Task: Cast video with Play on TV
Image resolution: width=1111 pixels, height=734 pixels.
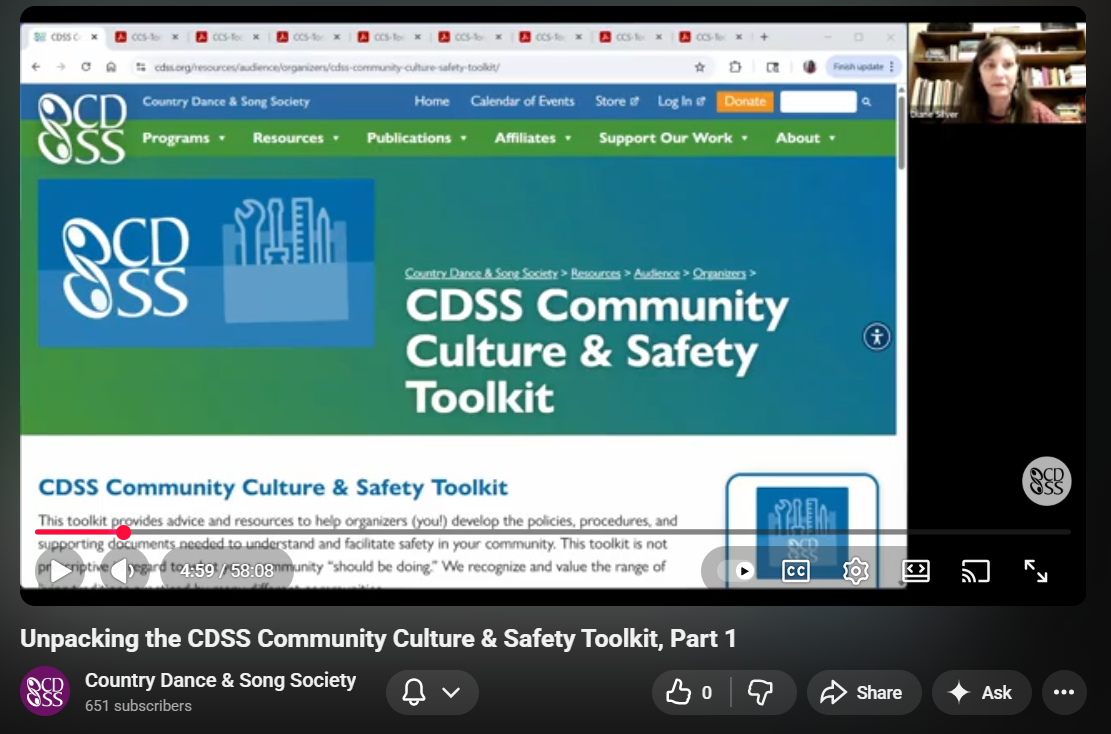Action: point(975,571)
